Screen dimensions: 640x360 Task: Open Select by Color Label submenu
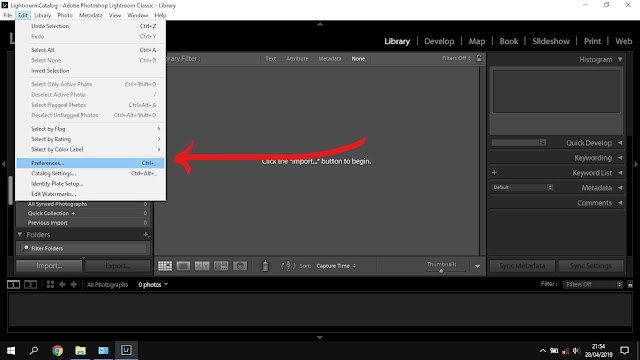pos(91,149)
